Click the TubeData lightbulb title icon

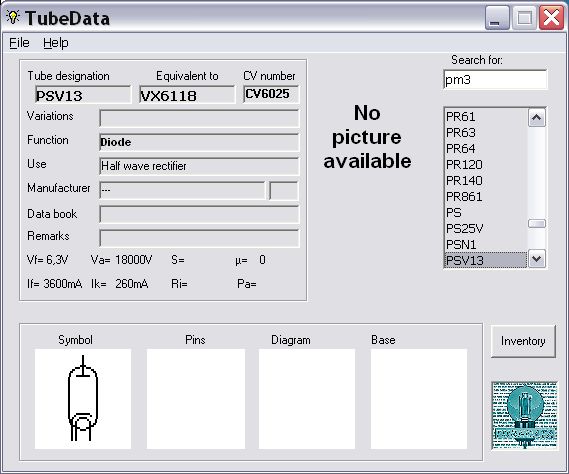pos(13,17)
